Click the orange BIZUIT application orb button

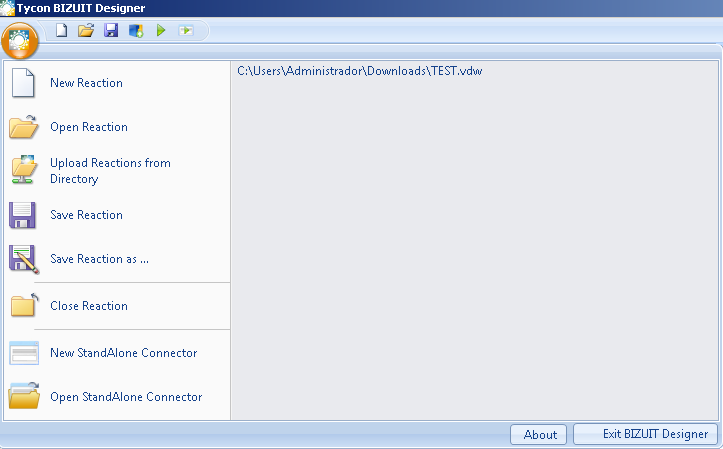point(19,41)
